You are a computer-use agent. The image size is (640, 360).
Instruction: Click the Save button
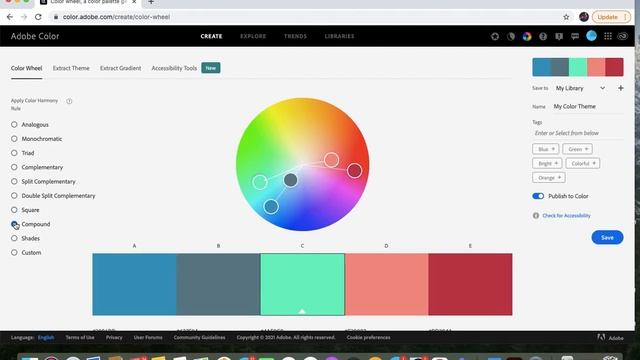[x=607, y=238]
